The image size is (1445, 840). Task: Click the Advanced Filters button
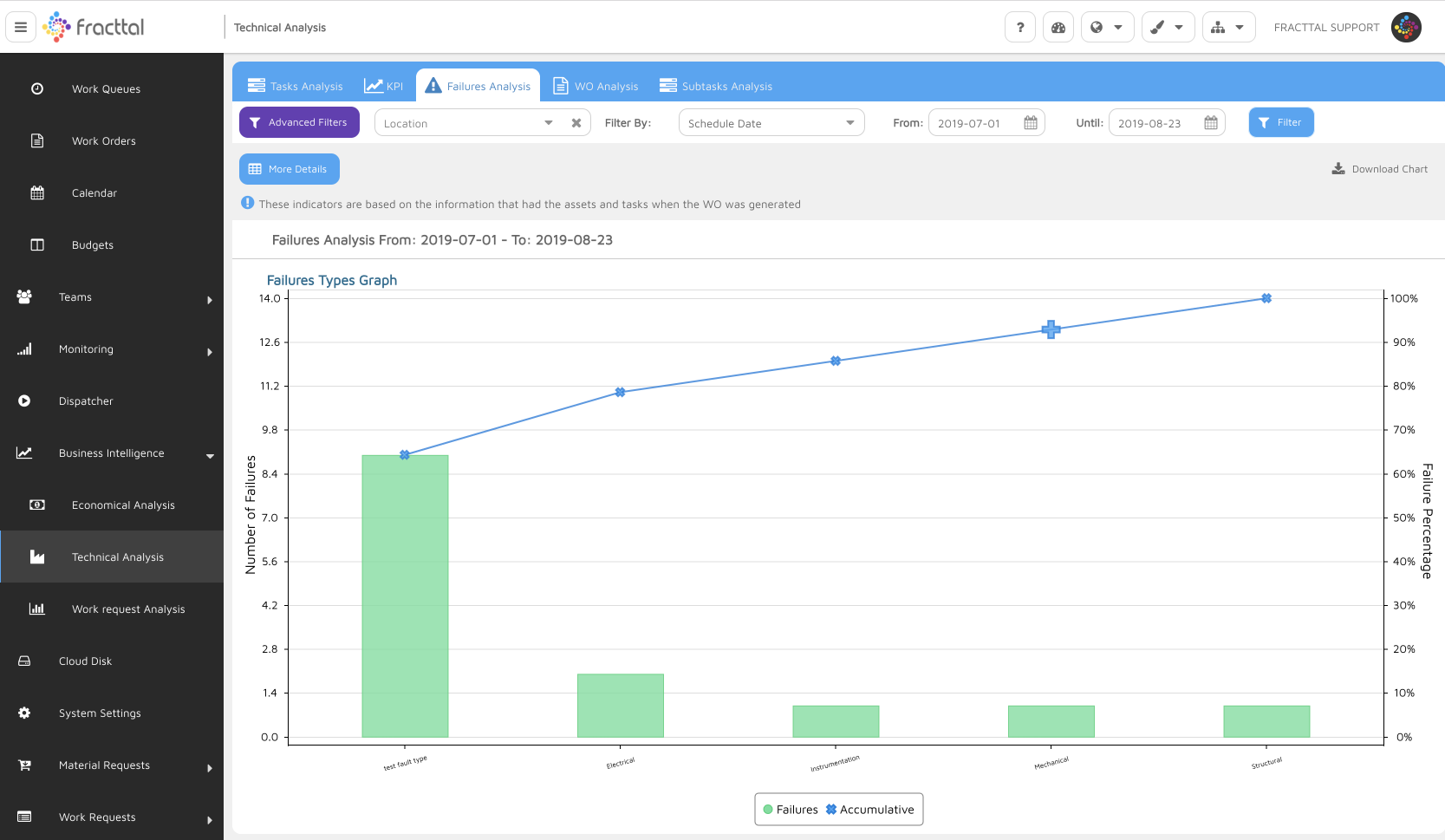[299, 121]
